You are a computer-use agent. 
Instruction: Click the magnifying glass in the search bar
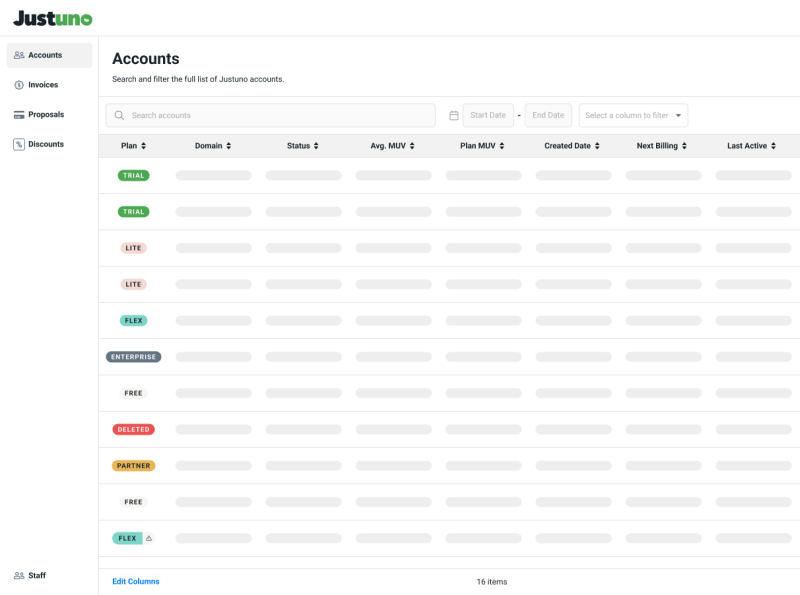pos(118,115)
